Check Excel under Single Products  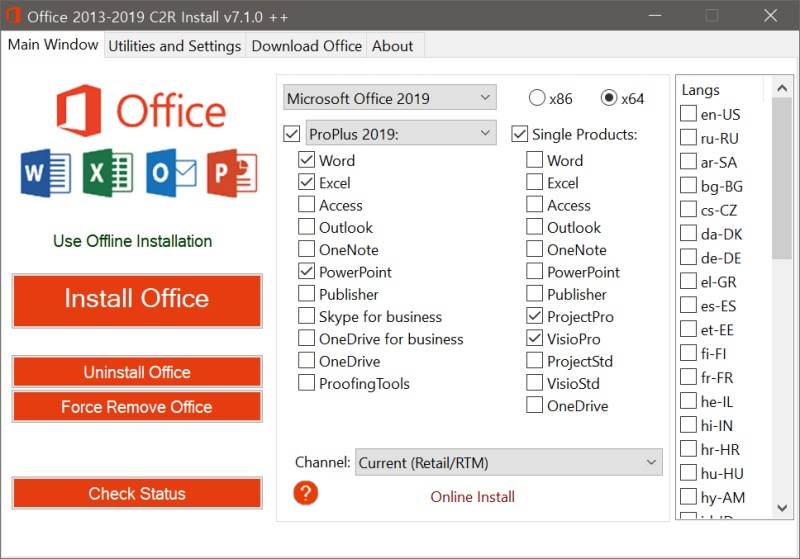[x=534, y=182]
